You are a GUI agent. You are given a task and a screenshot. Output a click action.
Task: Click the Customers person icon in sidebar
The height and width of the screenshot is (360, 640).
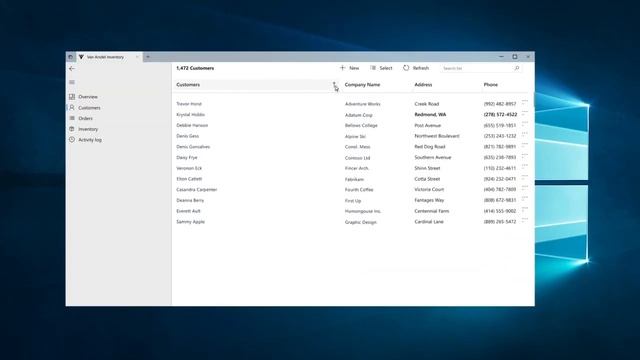[72, 107]
